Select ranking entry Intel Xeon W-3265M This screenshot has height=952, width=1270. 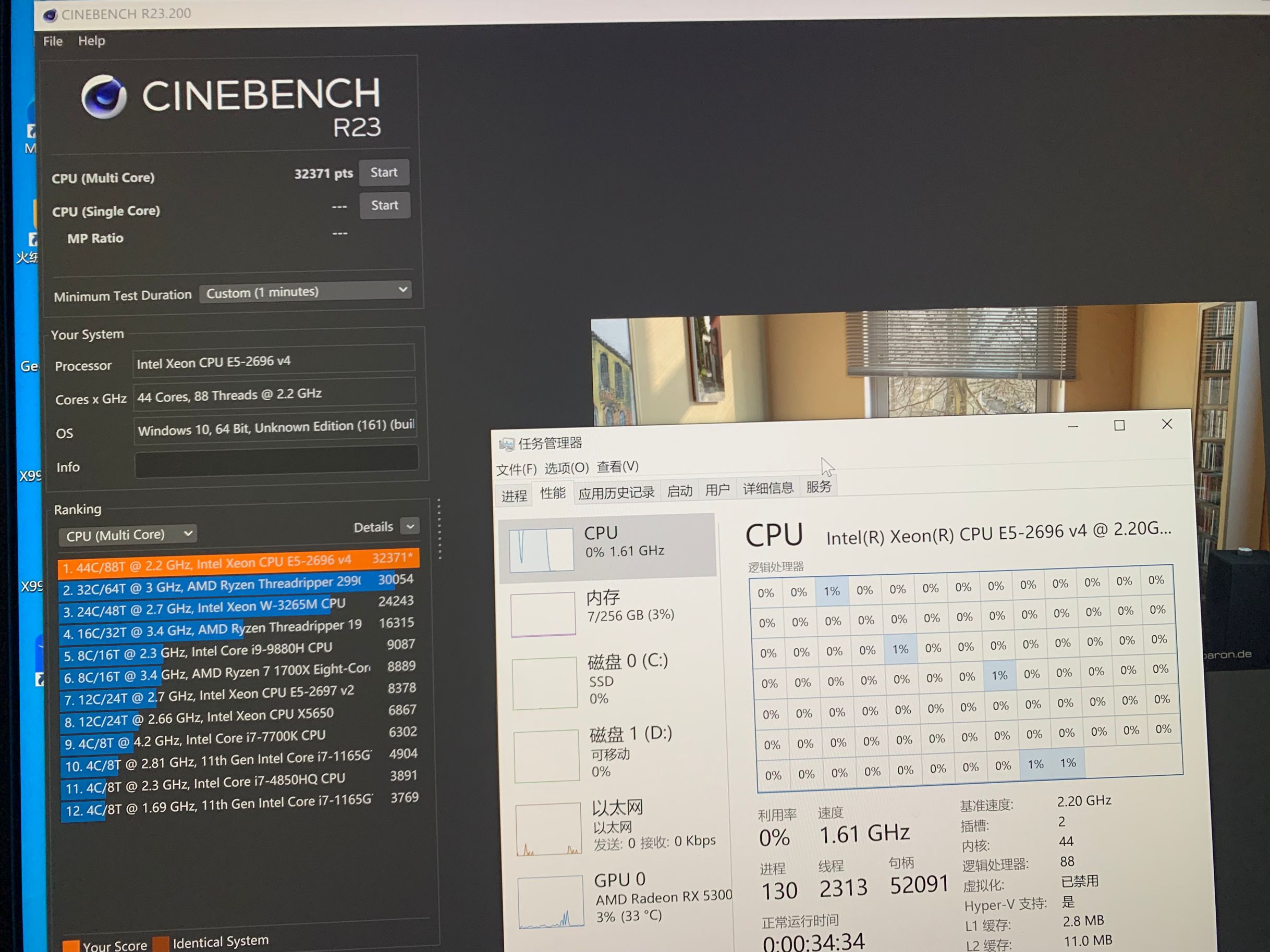(239, 607)
